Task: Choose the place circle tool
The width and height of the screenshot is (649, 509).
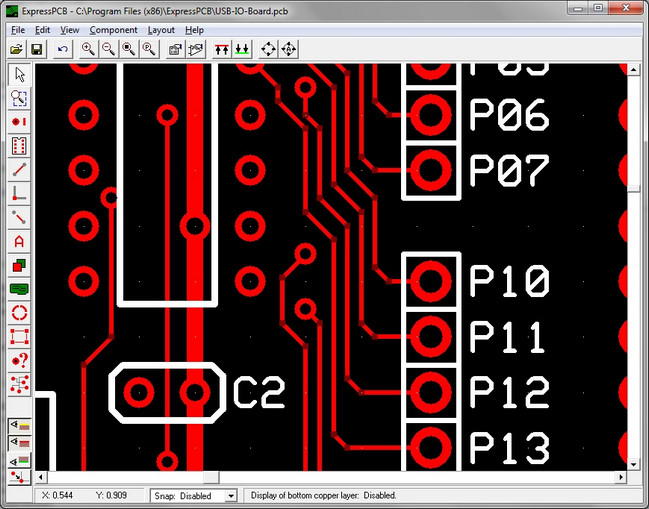Action: click(x=19, y=313)
